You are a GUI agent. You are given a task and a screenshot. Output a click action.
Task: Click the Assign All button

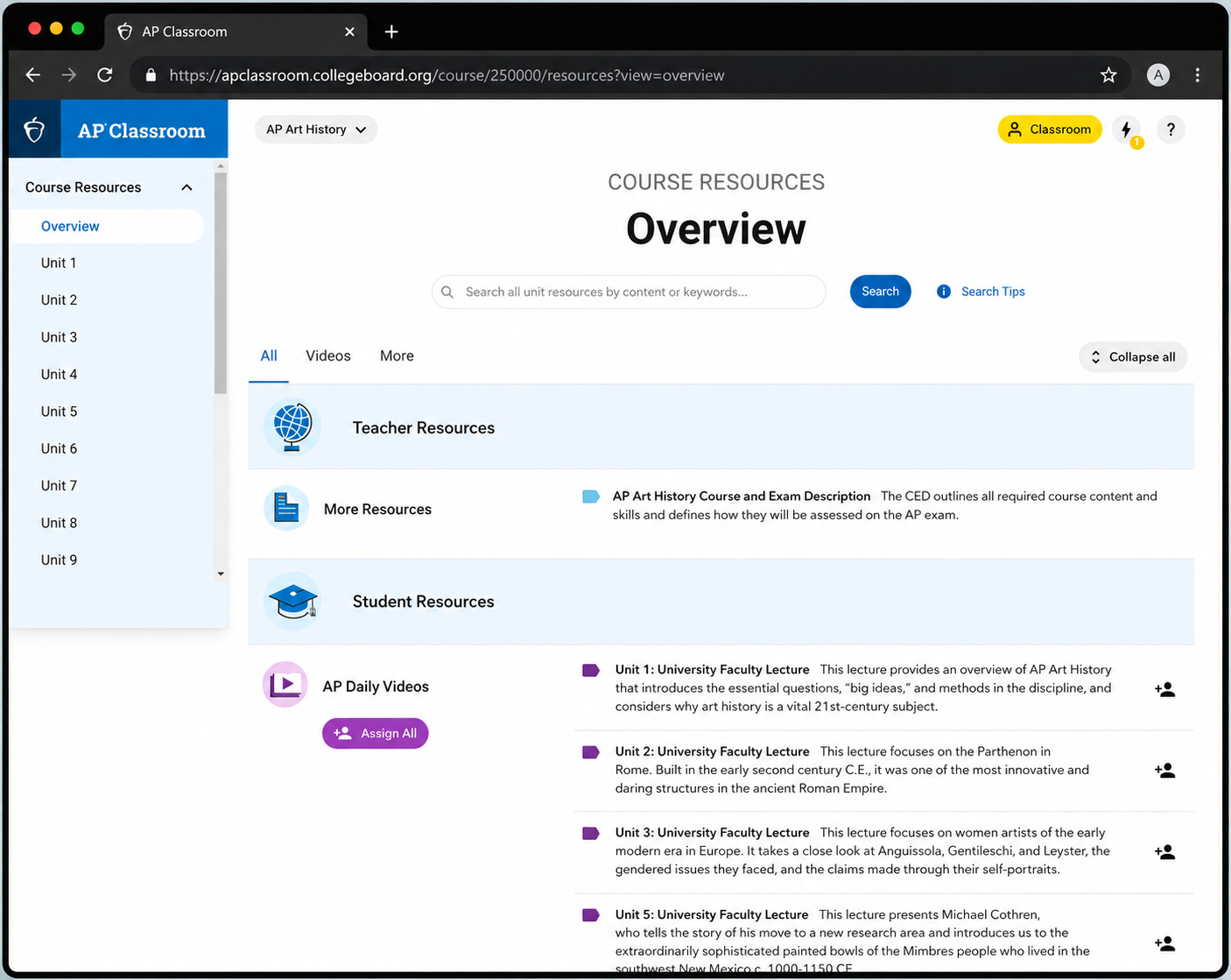376,733
